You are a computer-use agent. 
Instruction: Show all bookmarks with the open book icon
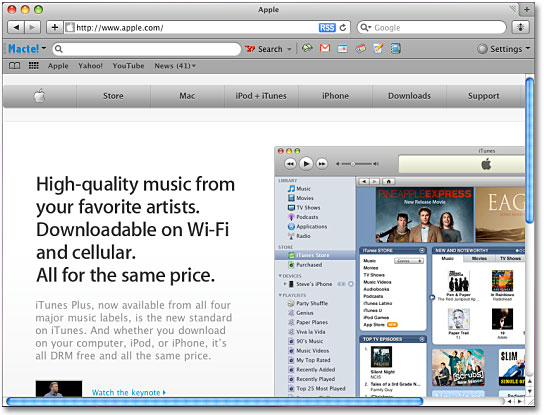(15, 66)
